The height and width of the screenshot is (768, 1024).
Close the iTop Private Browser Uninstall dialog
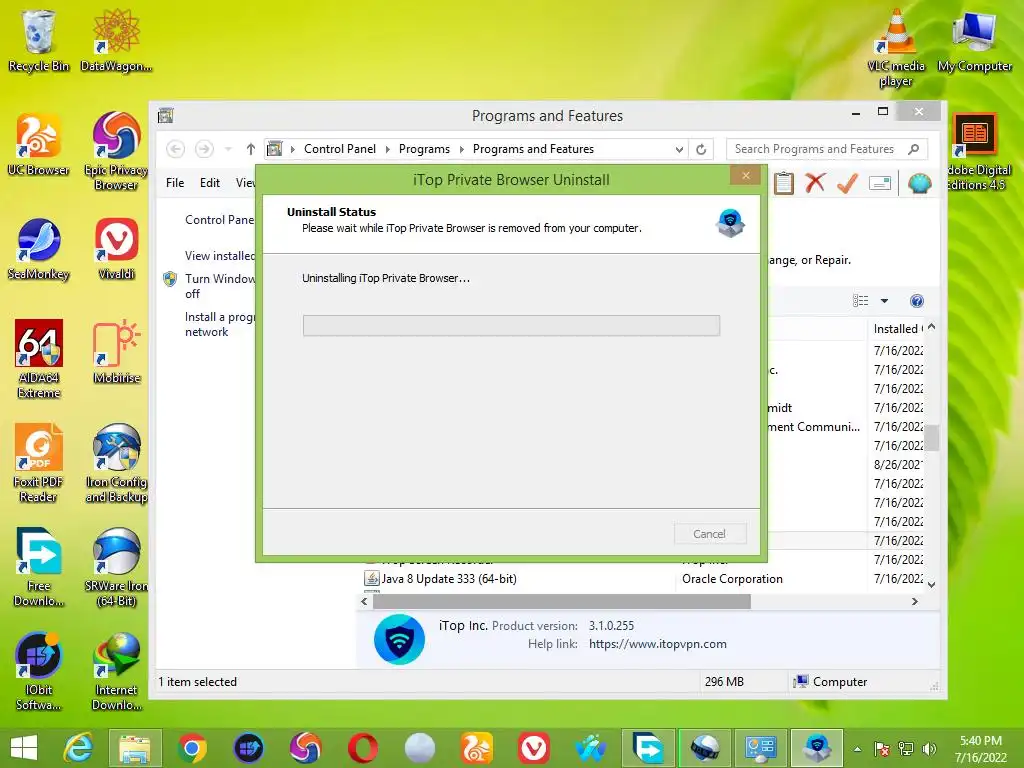coord(746,175)
